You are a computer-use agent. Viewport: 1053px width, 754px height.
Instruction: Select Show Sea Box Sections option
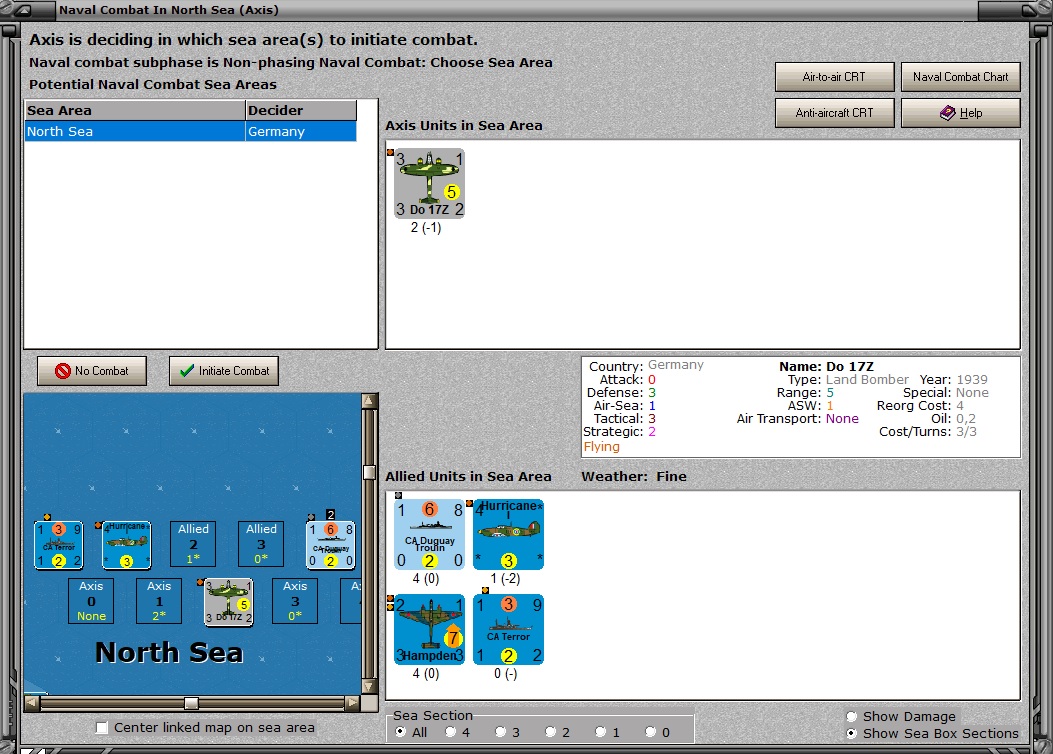pos(852,734)
